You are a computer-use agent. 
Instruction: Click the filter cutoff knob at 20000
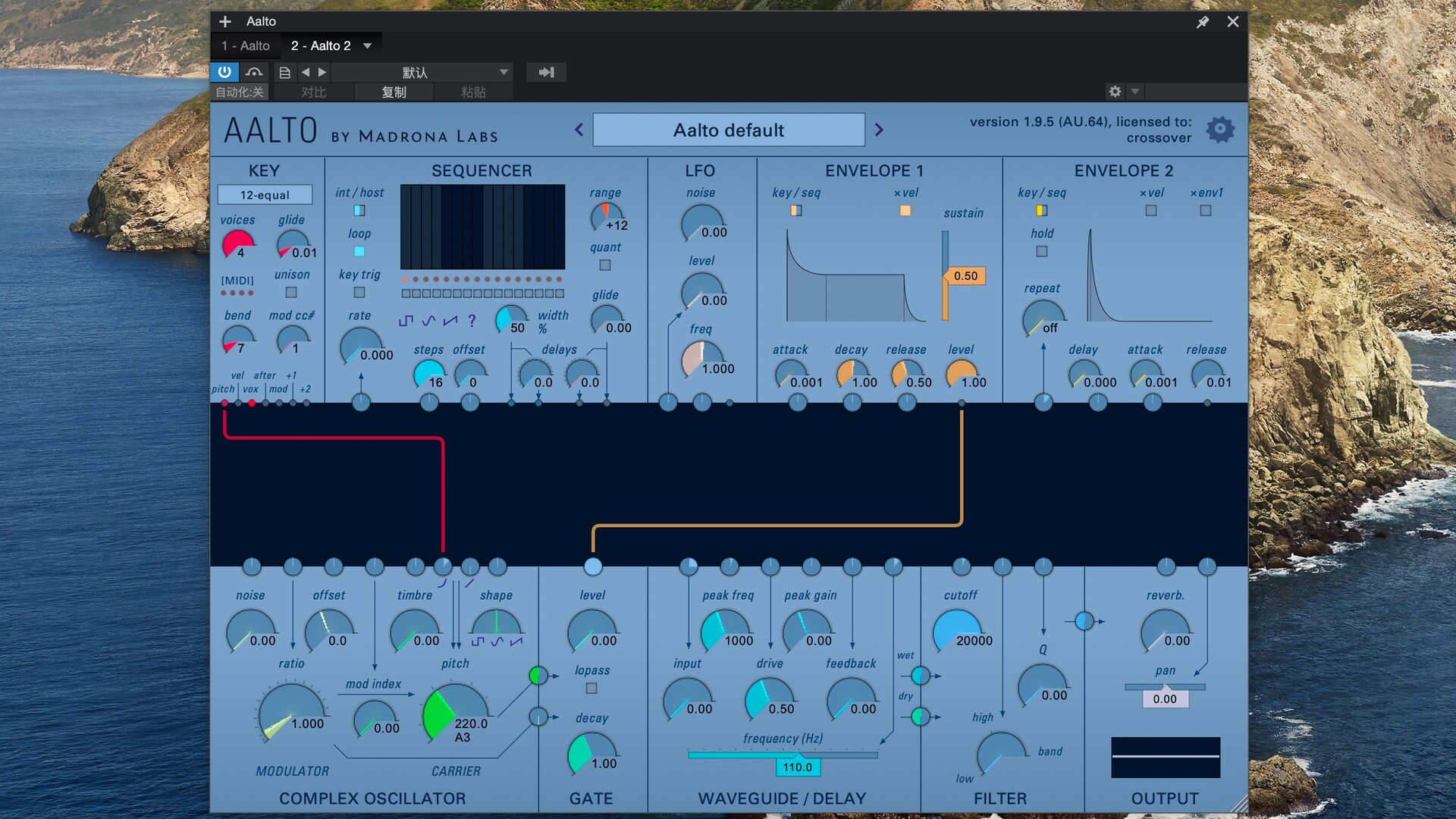pos(956,631)
